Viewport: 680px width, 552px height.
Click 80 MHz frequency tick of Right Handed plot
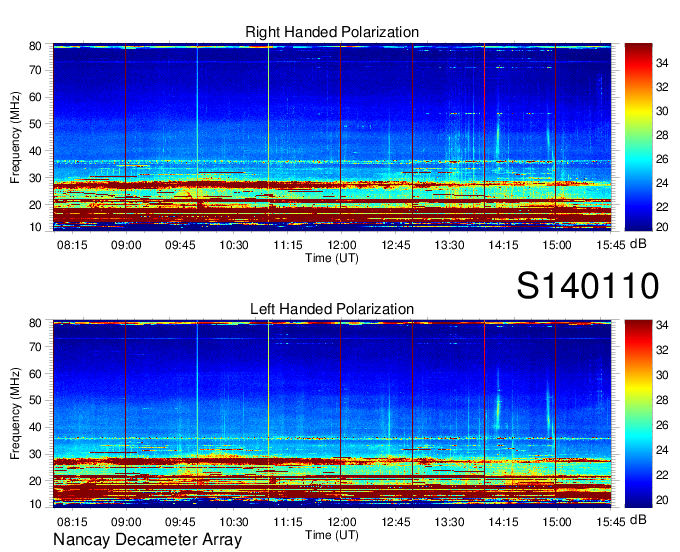[35, 46]
